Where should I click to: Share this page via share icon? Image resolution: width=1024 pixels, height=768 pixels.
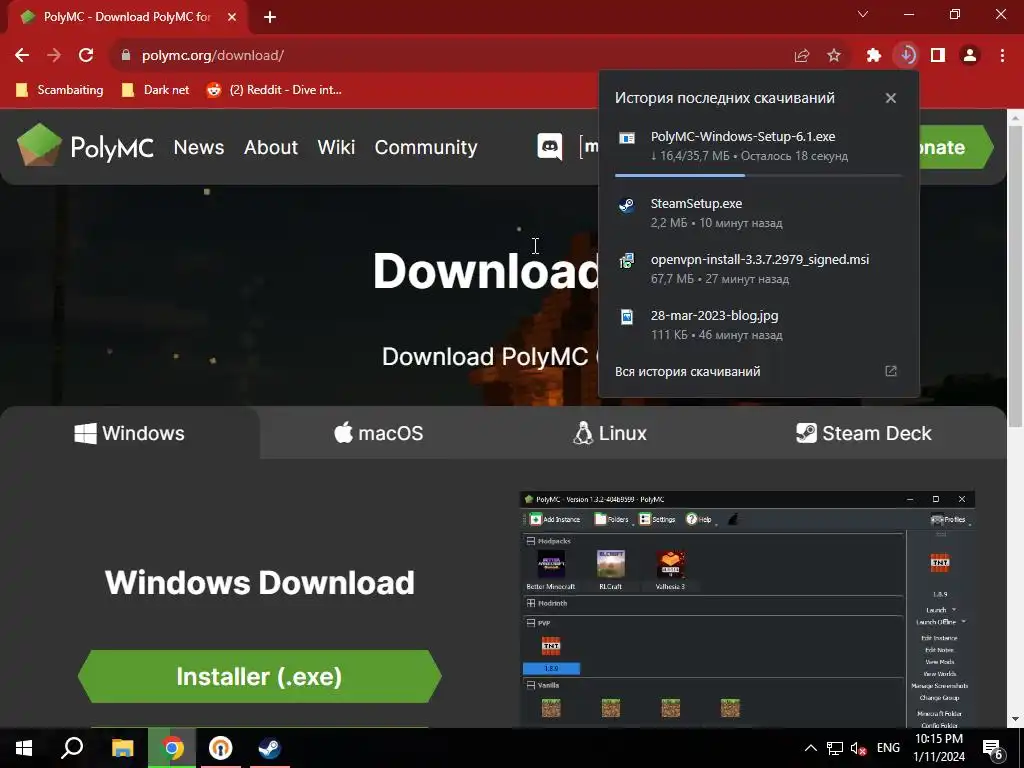click(801, 56)
